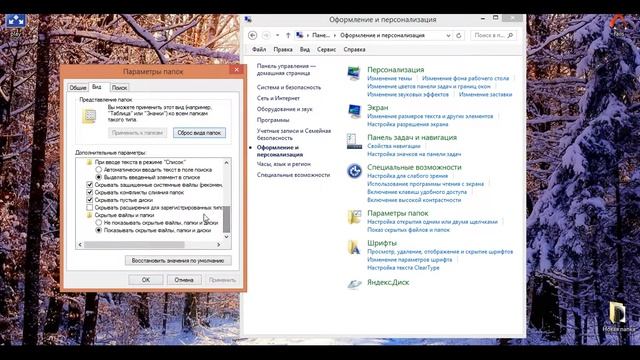Screen dimensions: 640x360
Task: Open Изменение темы link
Action: (389, 78)
